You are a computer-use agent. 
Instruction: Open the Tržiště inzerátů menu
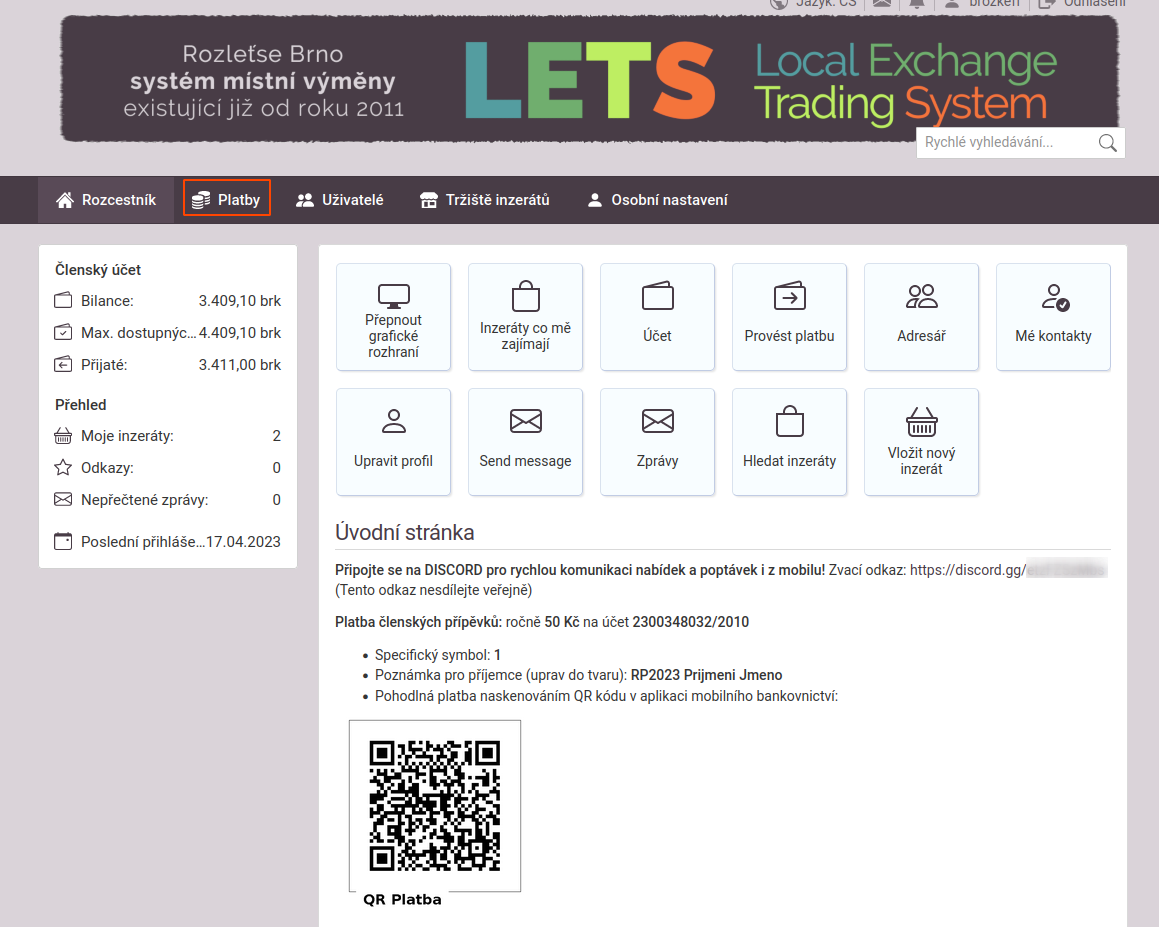coord(485,200)
